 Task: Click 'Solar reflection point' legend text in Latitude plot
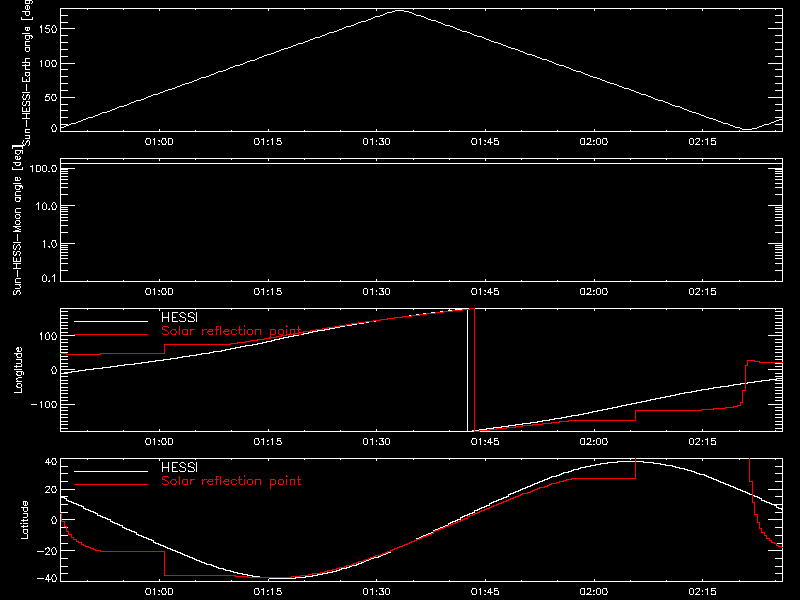click(231, 481)
